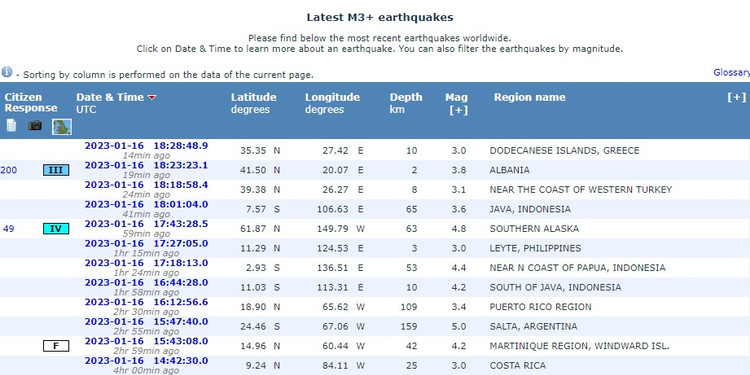
Task: Click the map thumbnail icon in header
Action: point(62,127)
